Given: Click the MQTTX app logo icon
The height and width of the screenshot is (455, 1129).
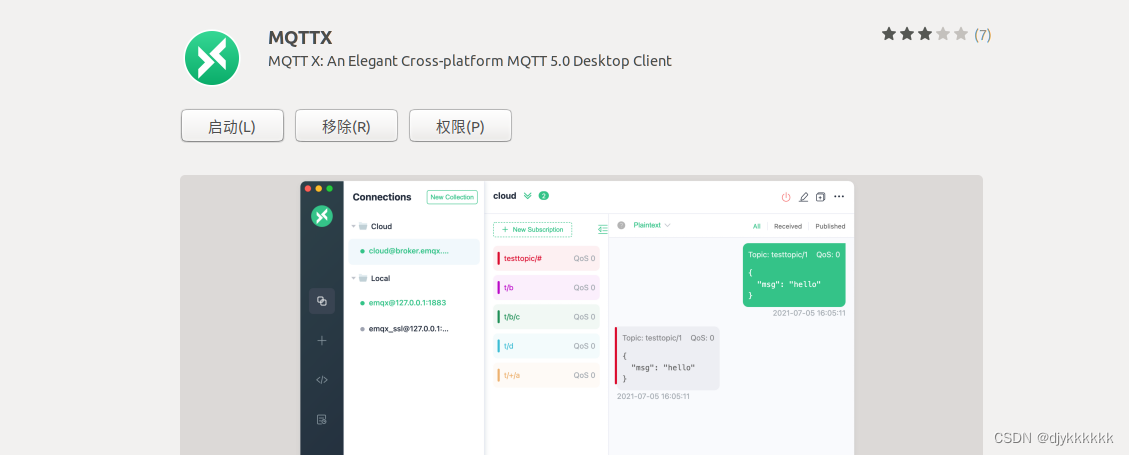Looking at the screenshot, I should click(x=212, y=58).
